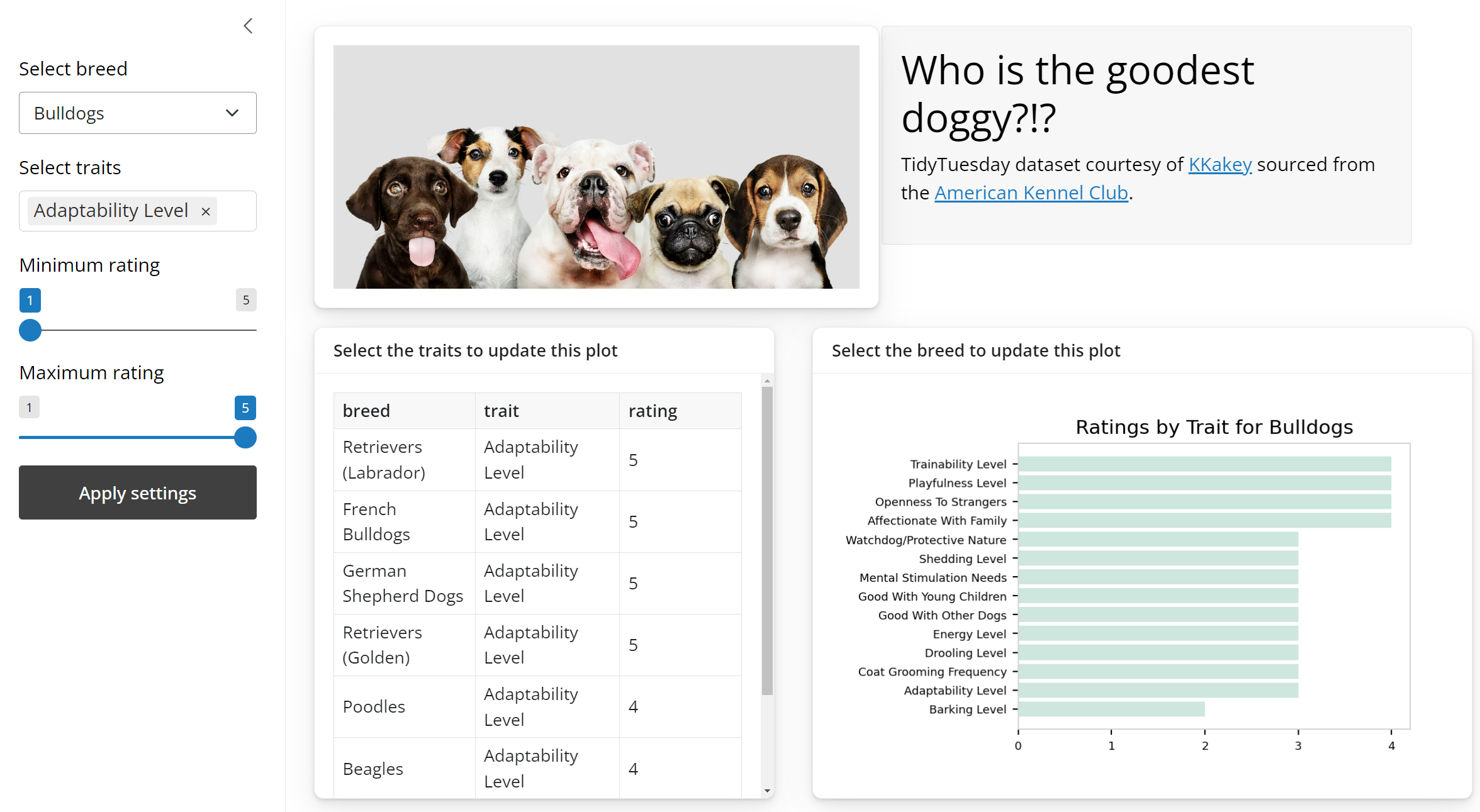Remove the Adaptability Level trait tag
The height and width of the screenshot is (812, 1480).
[205, 211]
